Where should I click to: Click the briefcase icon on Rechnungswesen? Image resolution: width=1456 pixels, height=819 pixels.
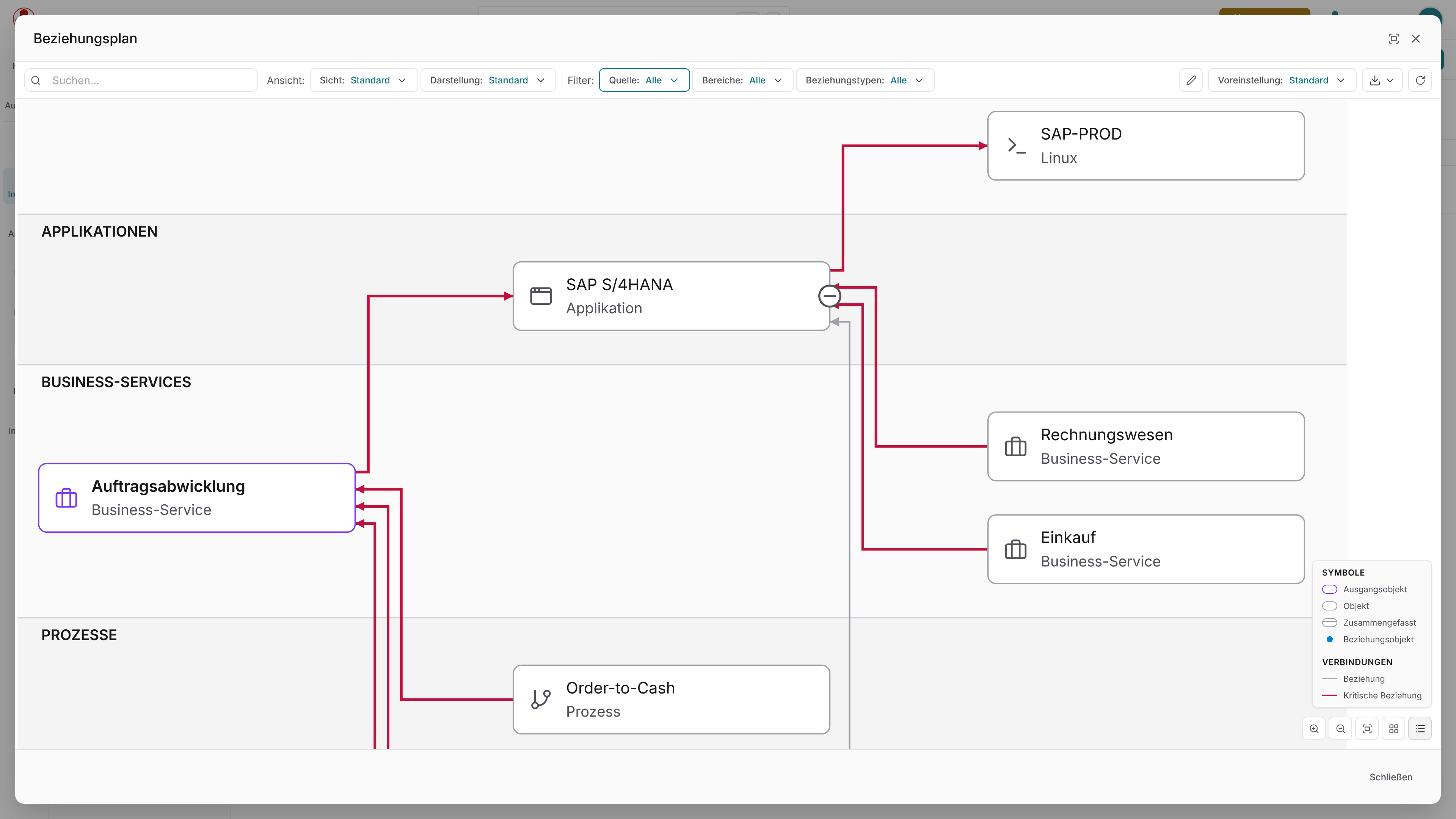1016,447
